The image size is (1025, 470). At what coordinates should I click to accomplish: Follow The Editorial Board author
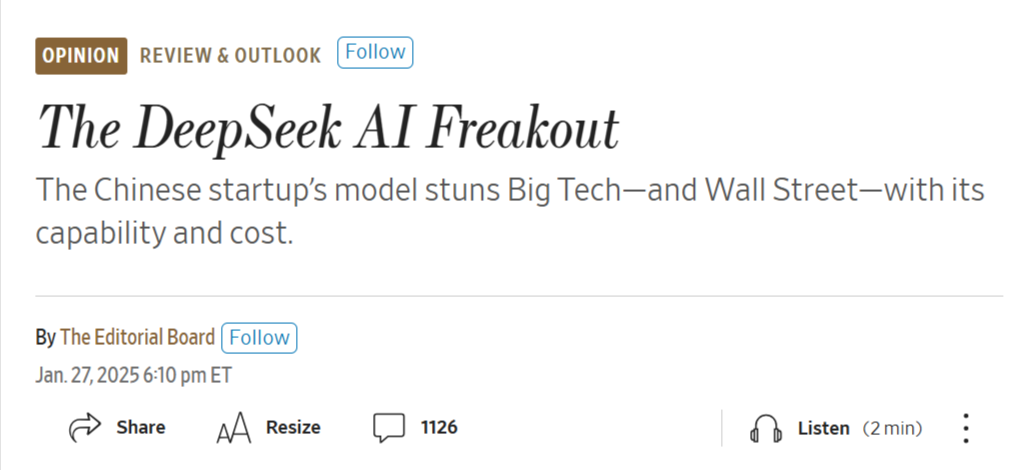click(259, 338)
